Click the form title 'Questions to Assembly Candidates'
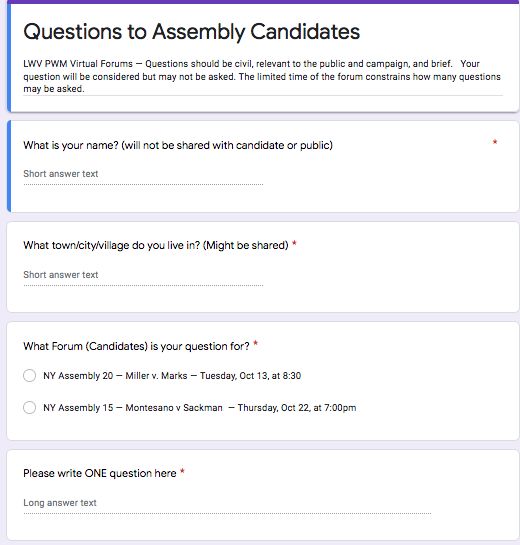The image size is (520, 545). (192, 32)
